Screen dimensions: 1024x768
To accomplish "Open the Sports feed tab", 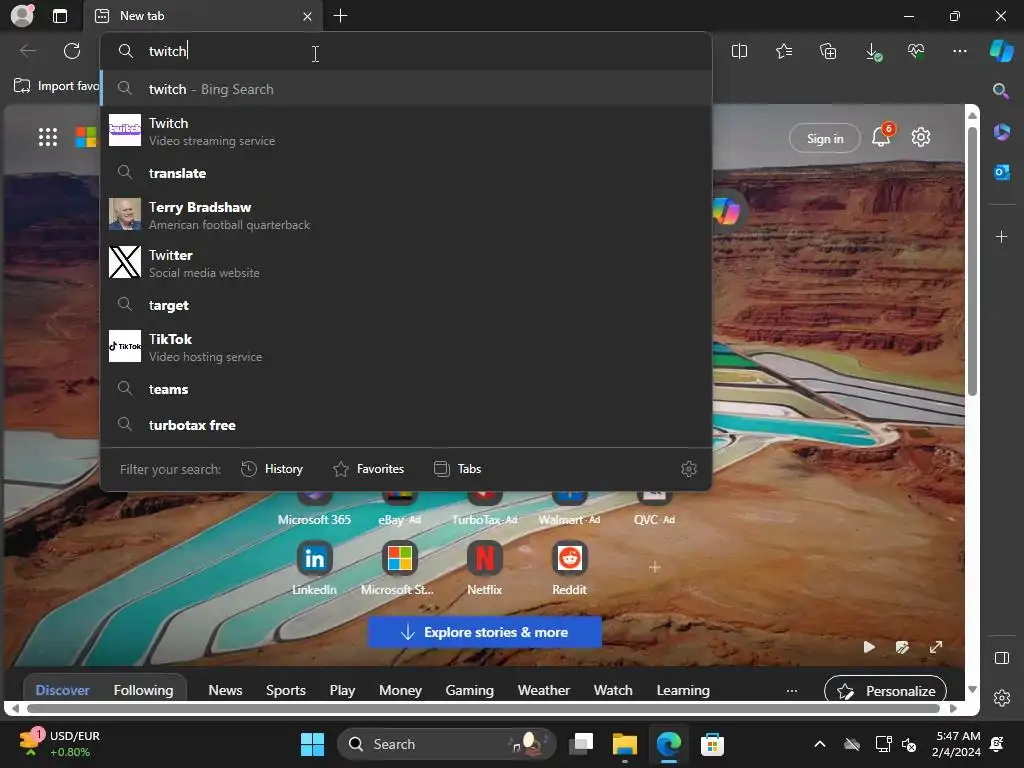I will 286,690.
